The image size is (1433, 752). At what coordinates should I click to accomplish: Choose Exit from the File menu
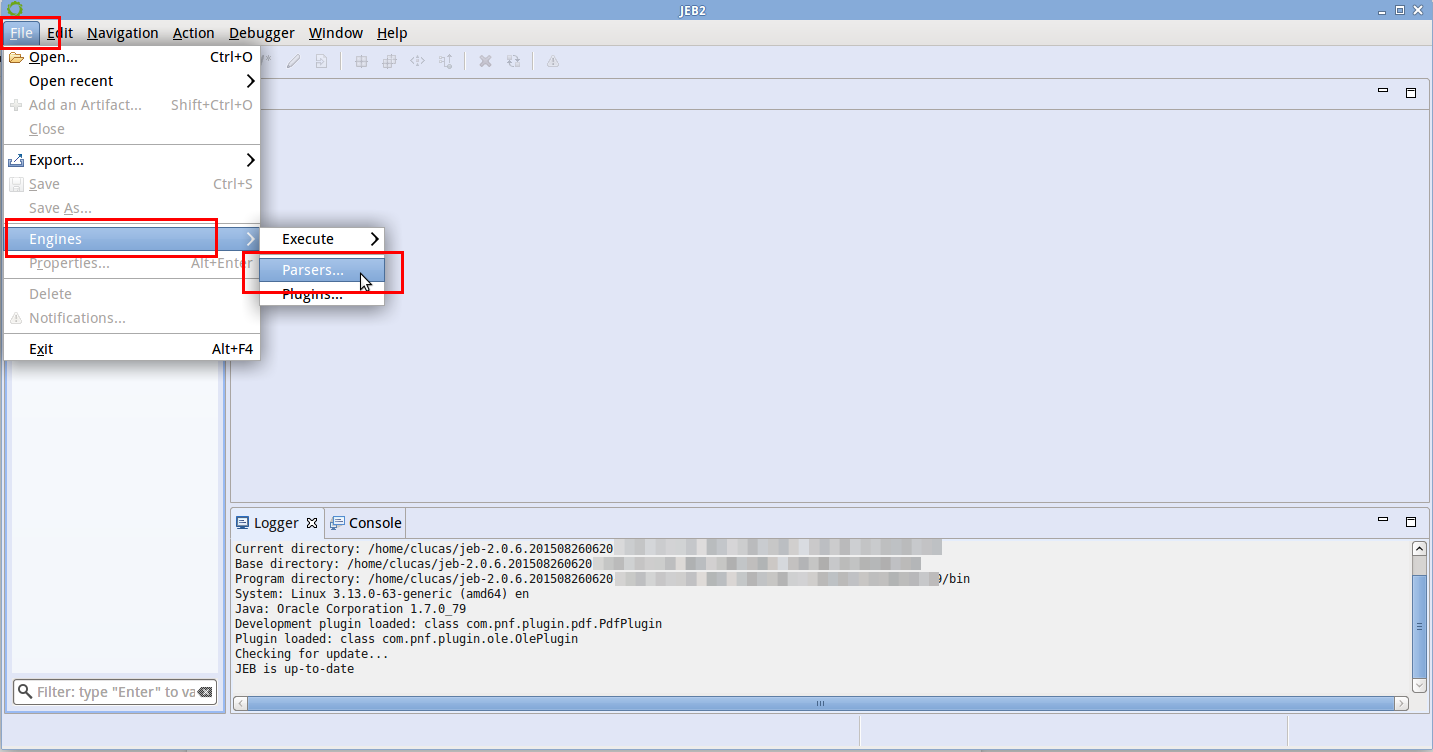coord(132,349)
